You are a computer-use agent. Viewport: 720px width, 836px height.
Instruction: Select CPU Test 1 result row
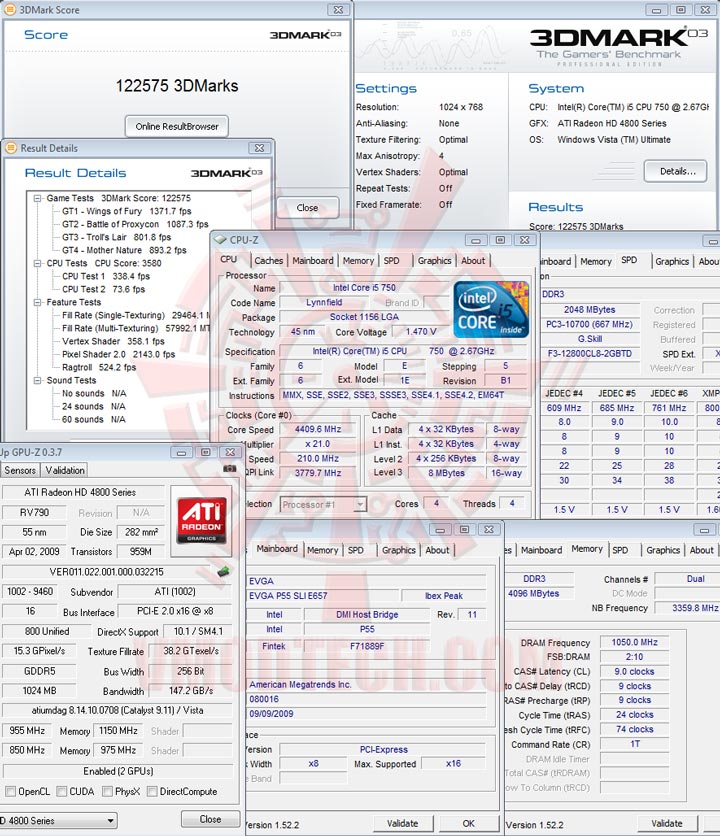click(x=106, y=276)
